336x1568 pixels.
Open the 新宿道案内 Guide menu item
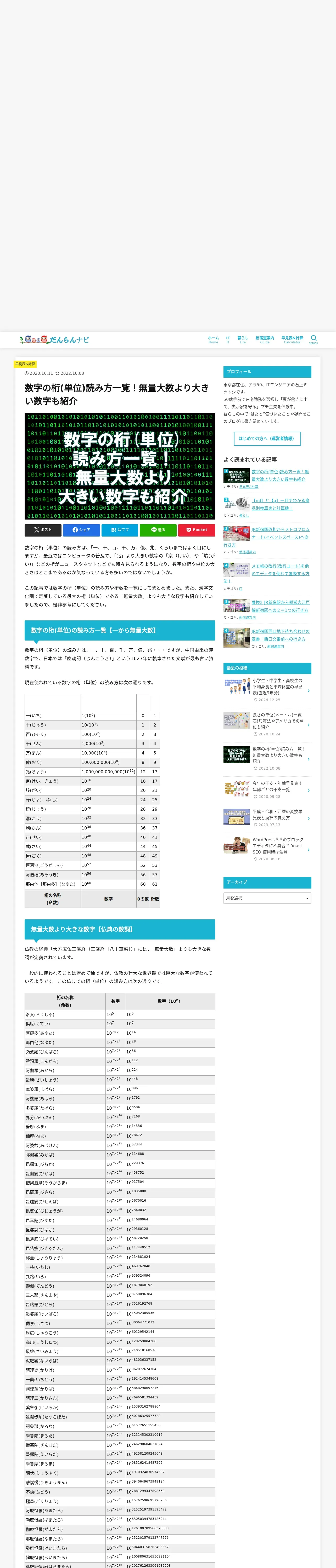coord(265,340)
